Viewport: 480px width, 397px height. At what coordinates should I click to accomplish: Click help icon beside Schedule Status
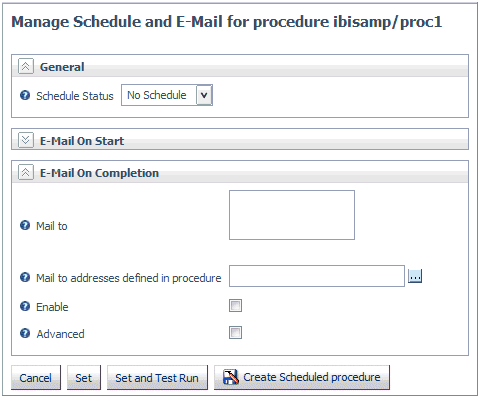25,95
